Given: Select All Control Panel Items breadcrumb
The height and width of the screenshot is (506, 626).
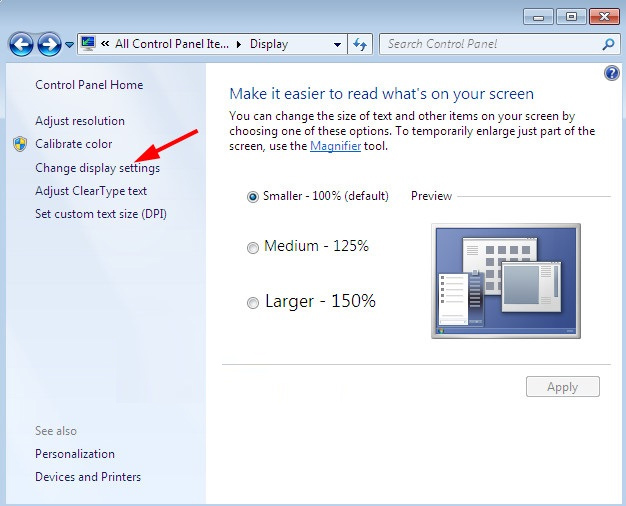Looking at the screenshot, I should pos(172,44).
